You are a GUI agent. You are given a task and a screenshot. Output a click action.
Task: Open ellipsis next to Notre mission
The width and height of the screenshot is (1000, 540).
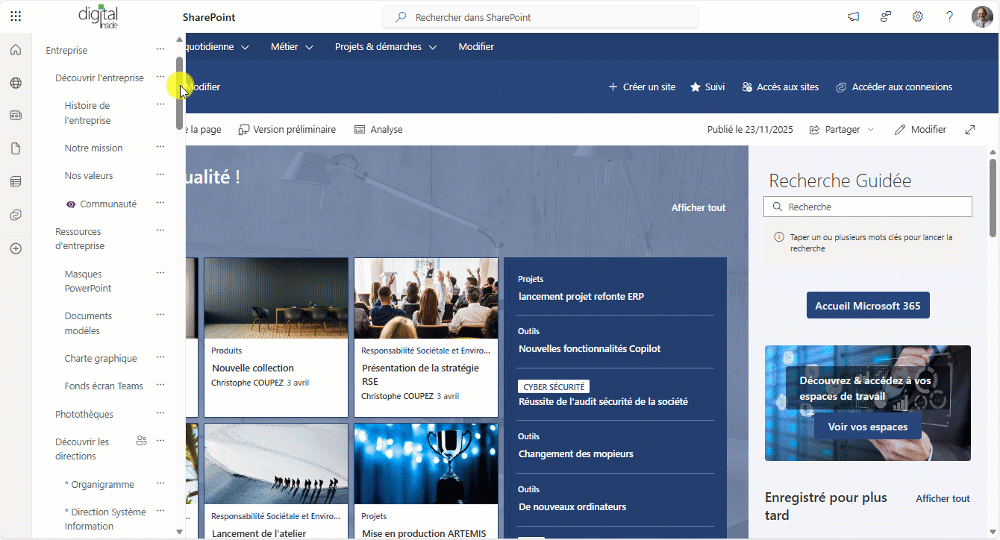pos(160,147)
